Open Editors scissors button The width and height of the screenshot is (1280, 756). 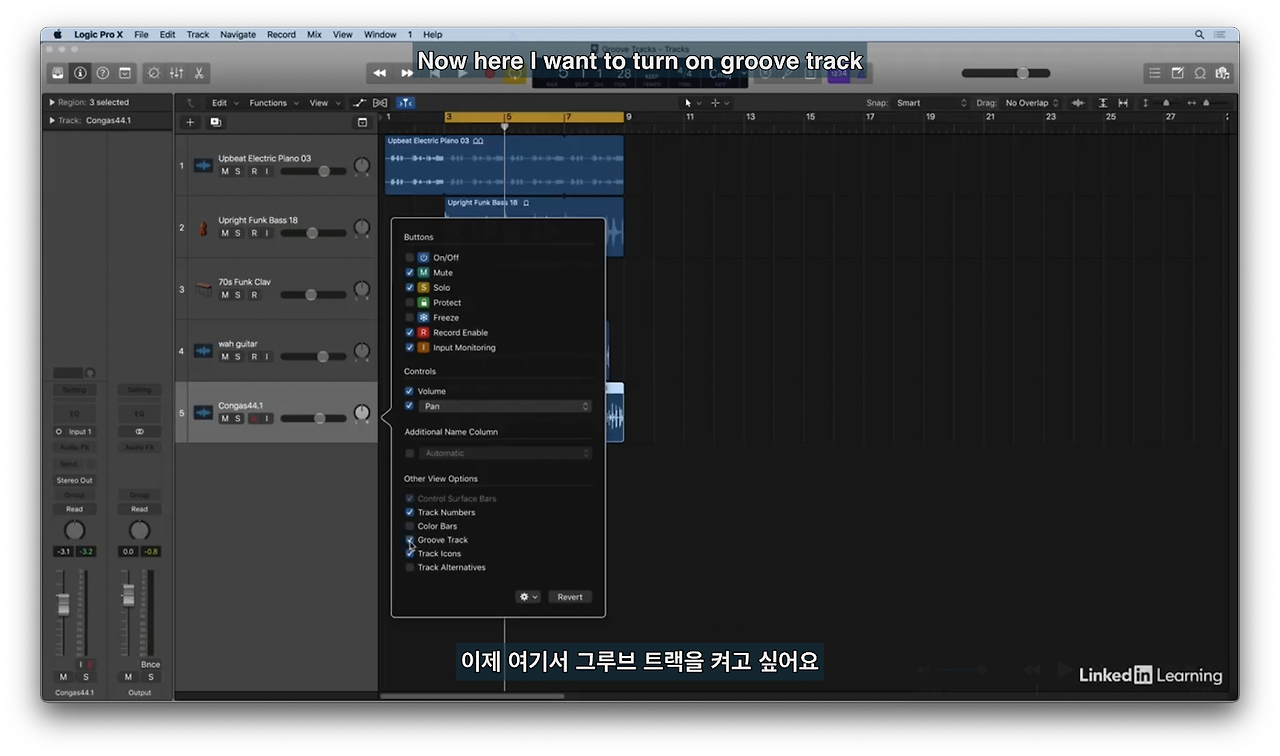pyautogui.click(x=199, y=73)
